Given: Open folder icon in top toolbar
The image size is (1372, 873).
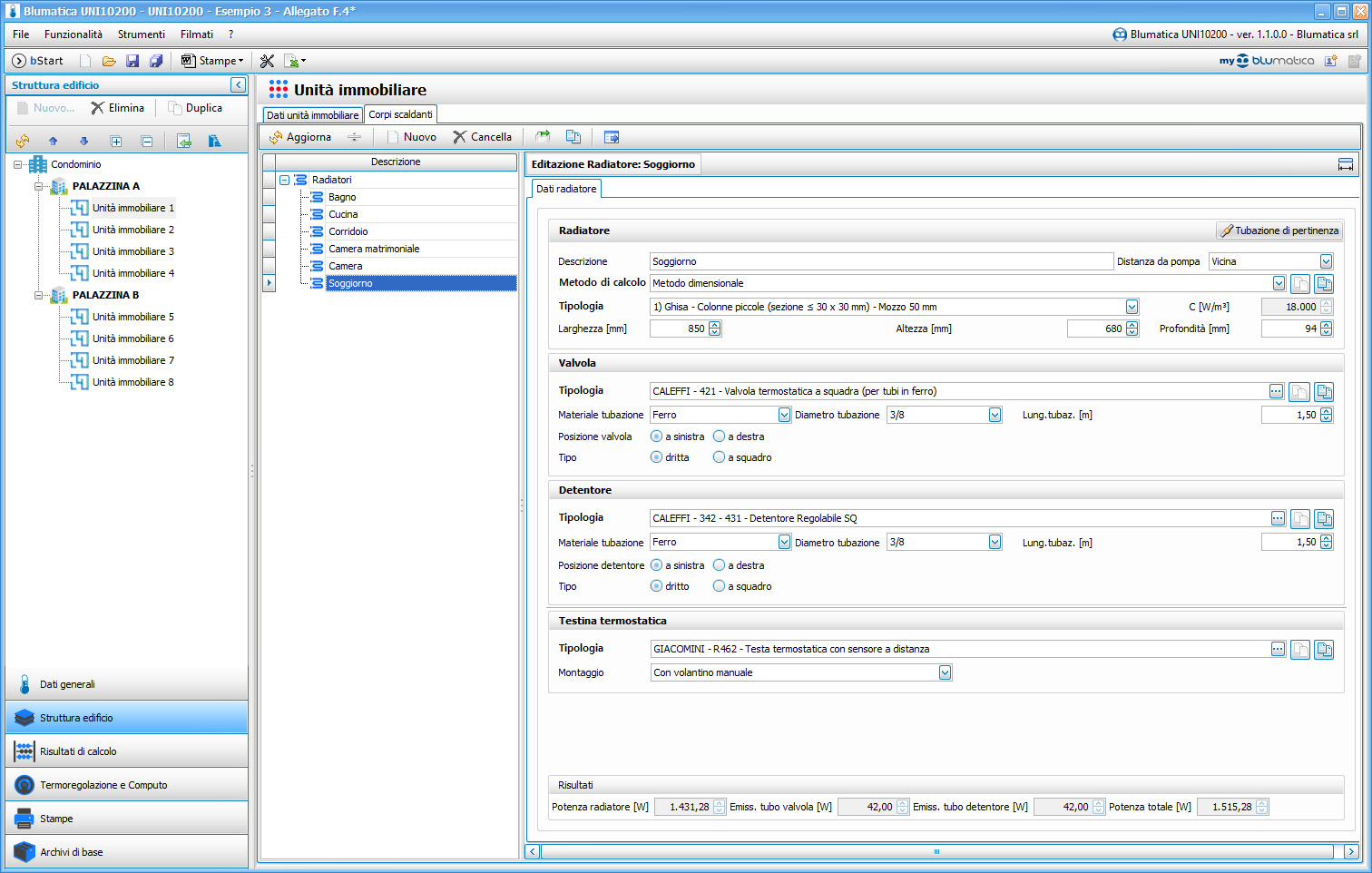Looking at the screenshot, I should [109, 61].
